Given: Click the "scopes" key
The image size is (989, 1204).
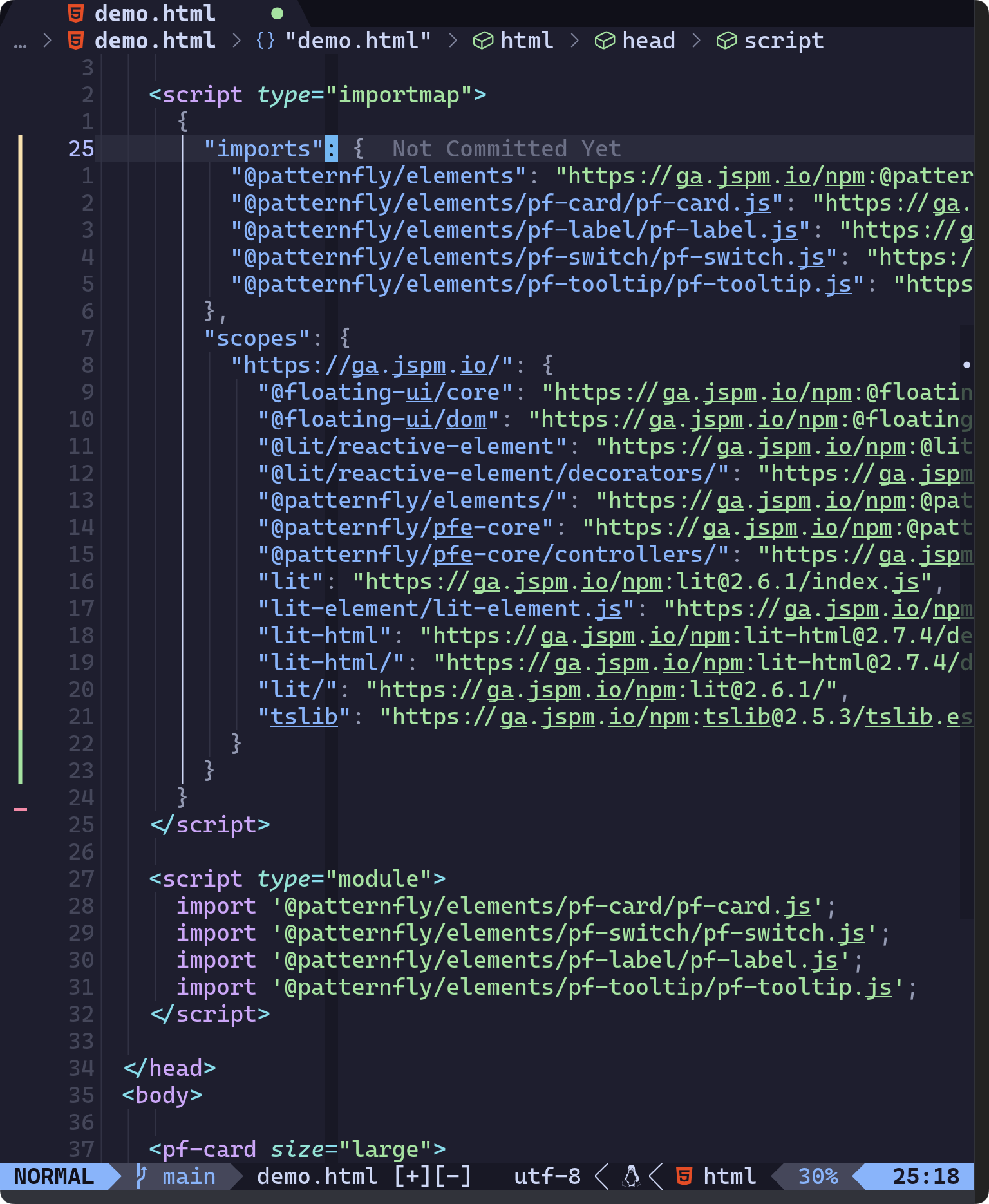Looking at the screenshot, I should point(256,338).
